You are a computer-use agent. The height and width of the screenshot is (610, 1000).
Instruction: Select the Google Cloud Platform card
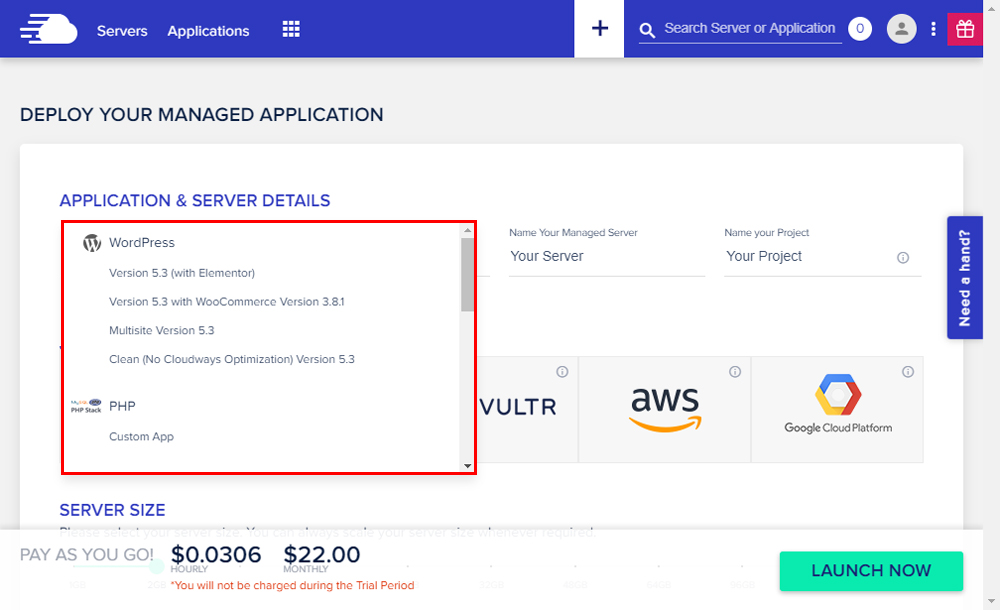[837, 409]
